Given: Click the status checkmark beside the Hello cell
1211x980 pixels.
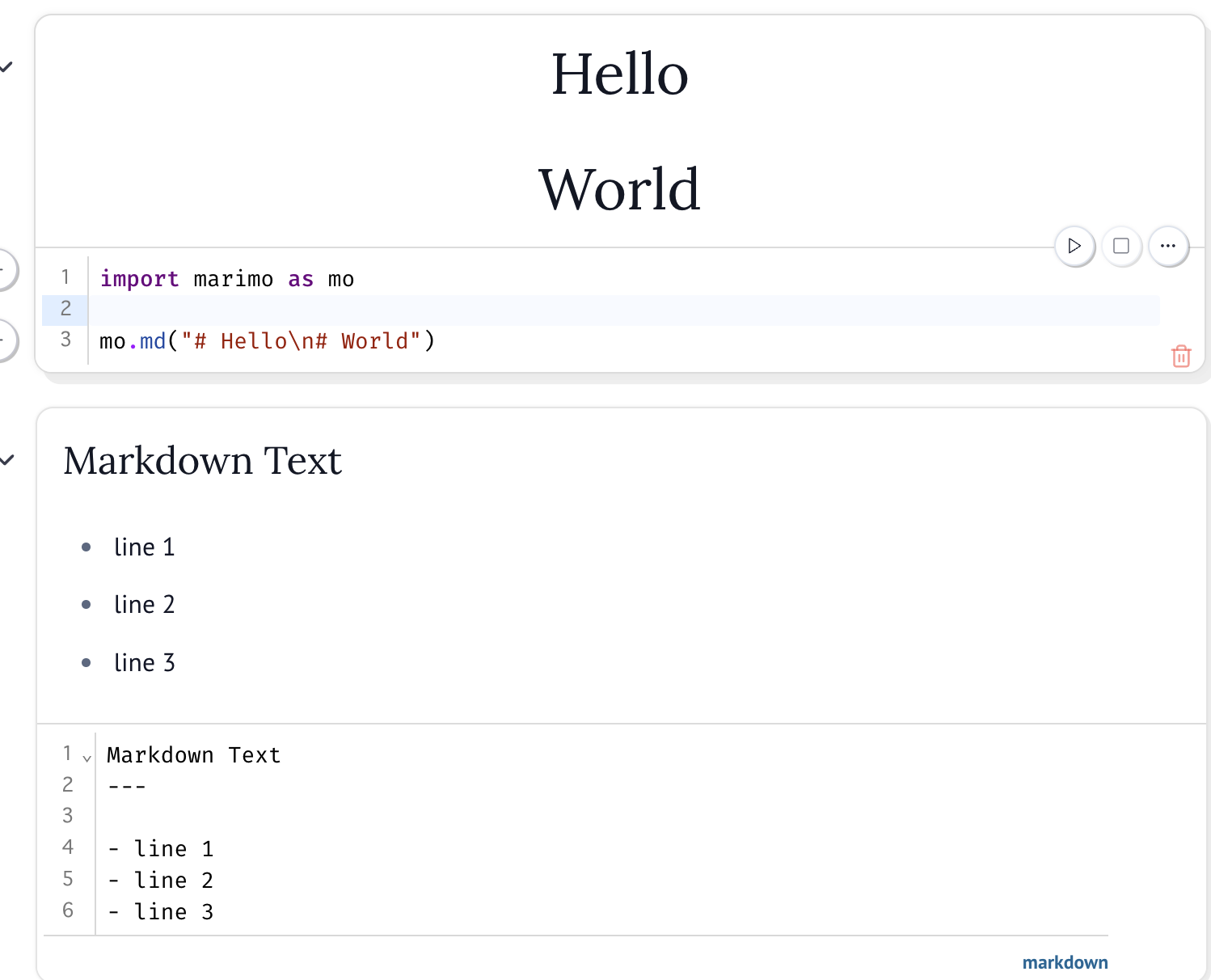Looking at the screenshot, I should pos(7,66).
